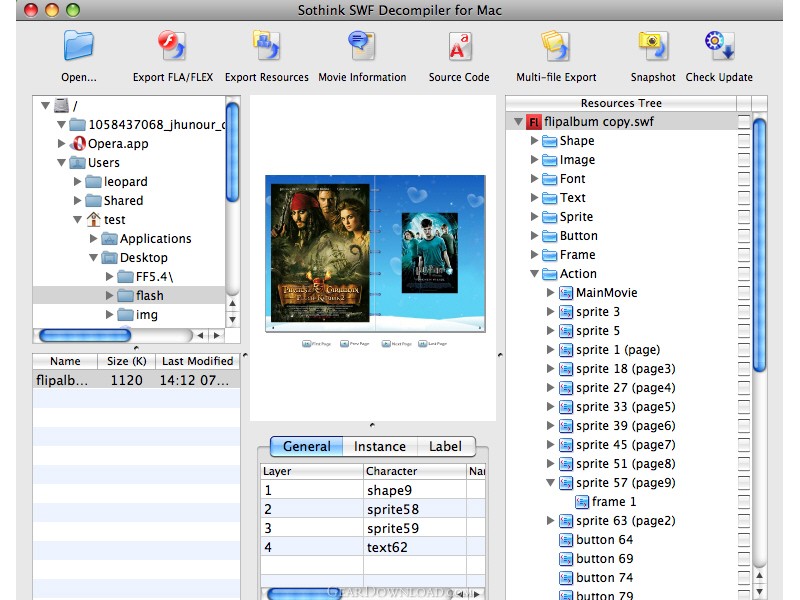Click the button 64 action icon
This screenshot has width=800, height=600.
pyautogui.click(x=565, y=540)
